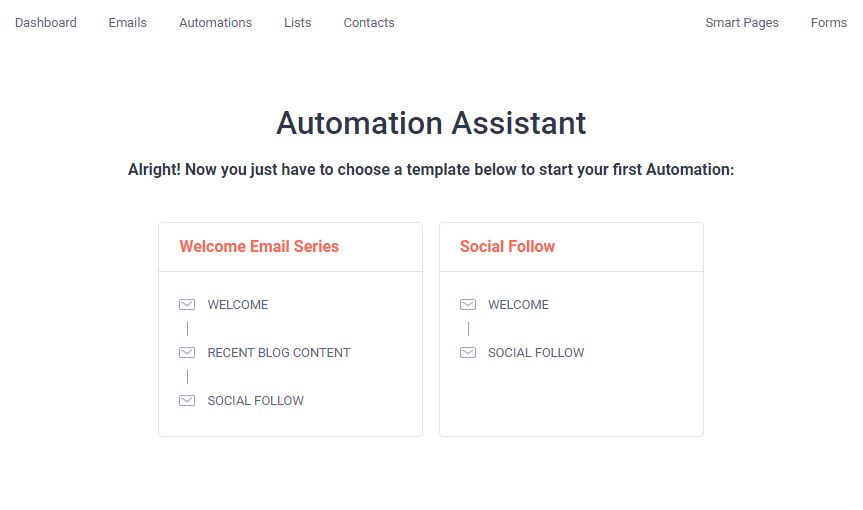Click the Automation Assistant heading
The image size is (863, 510).
[x=432, y=123]
